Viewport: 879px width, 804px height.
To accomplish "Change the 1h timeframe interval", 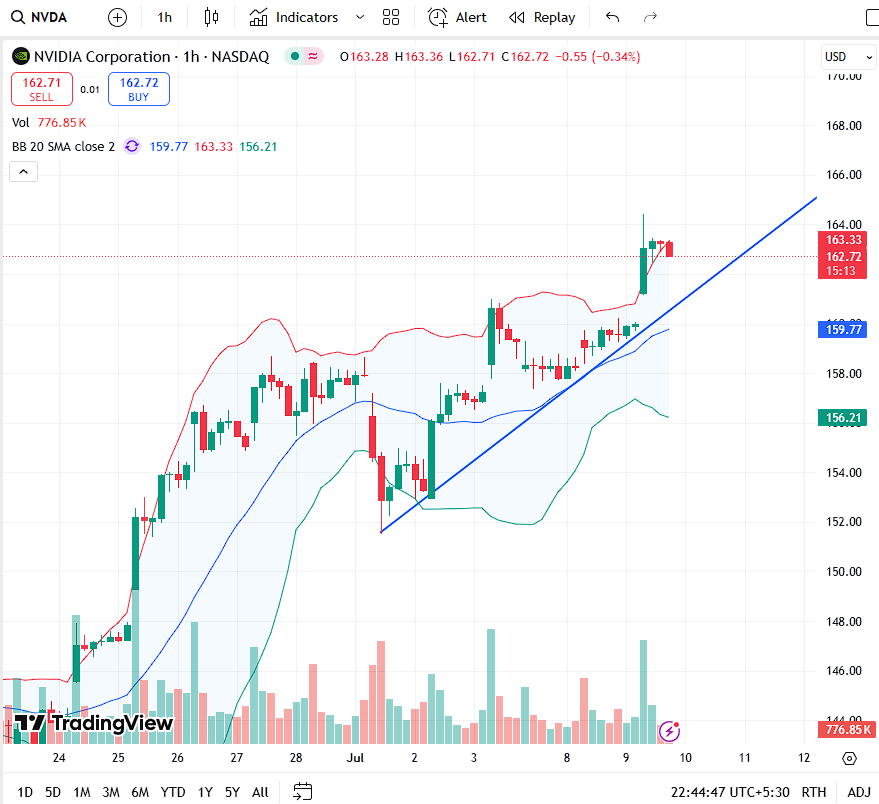I will (x=164, y=17).
